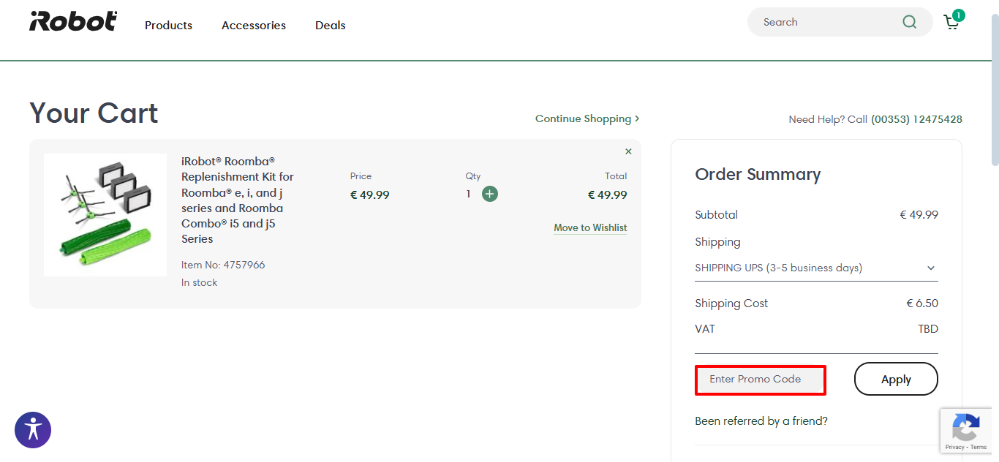Open the Accessories menu
Image resolution: width=999 pixels, height=462 pixels.
(x=254, y=25)
